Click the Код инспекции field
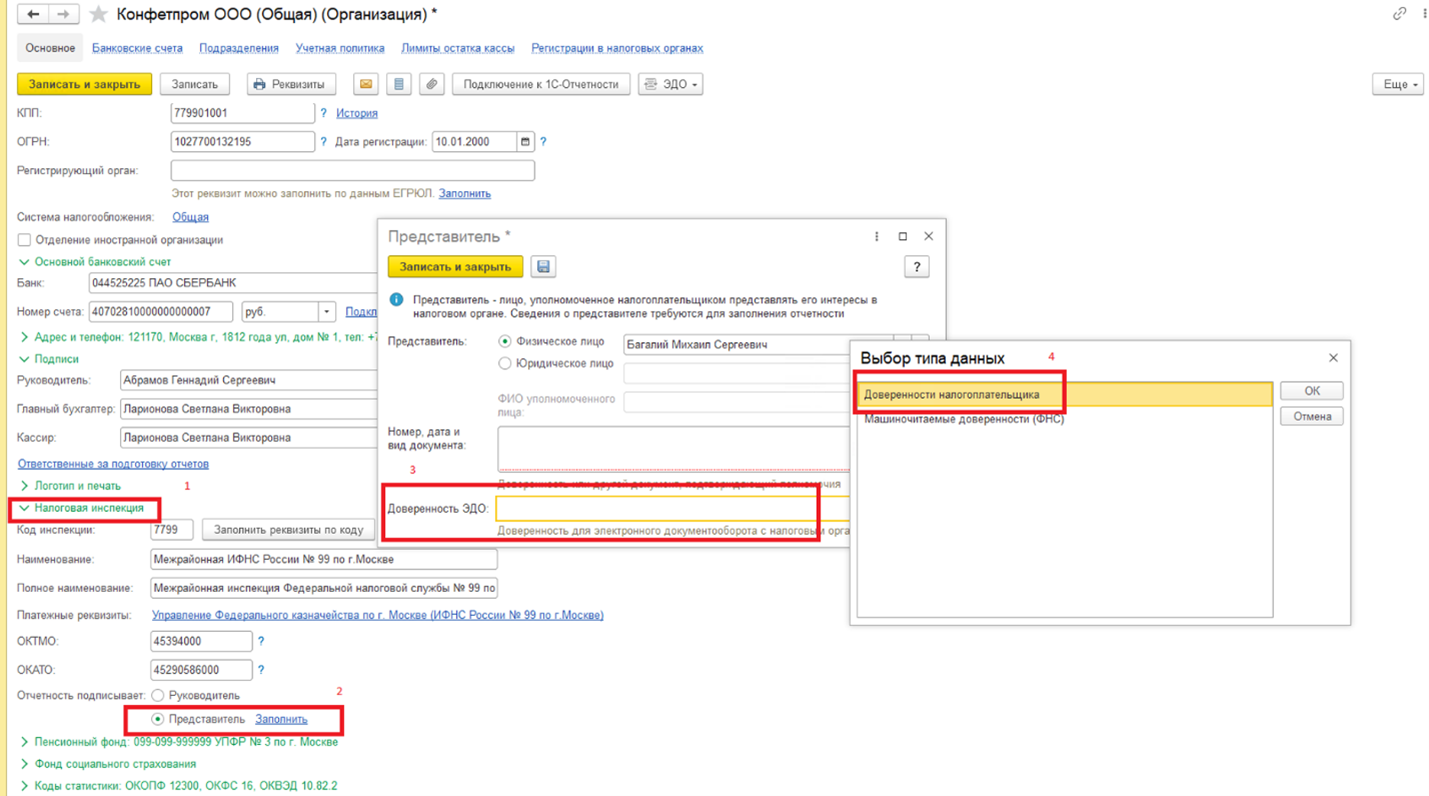 [171, 530]
